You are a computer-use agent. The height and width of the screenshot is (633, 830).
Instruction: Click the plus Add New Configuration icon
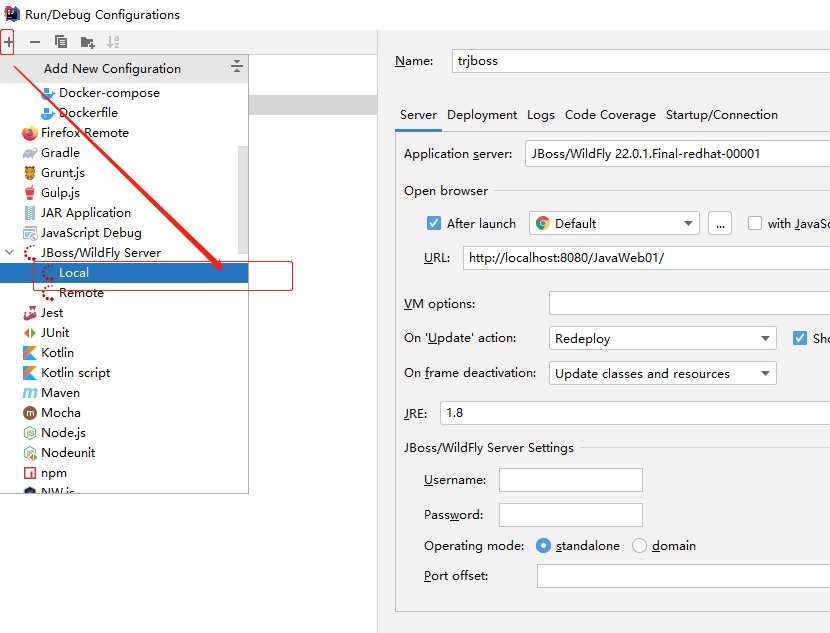coord(8,42)
